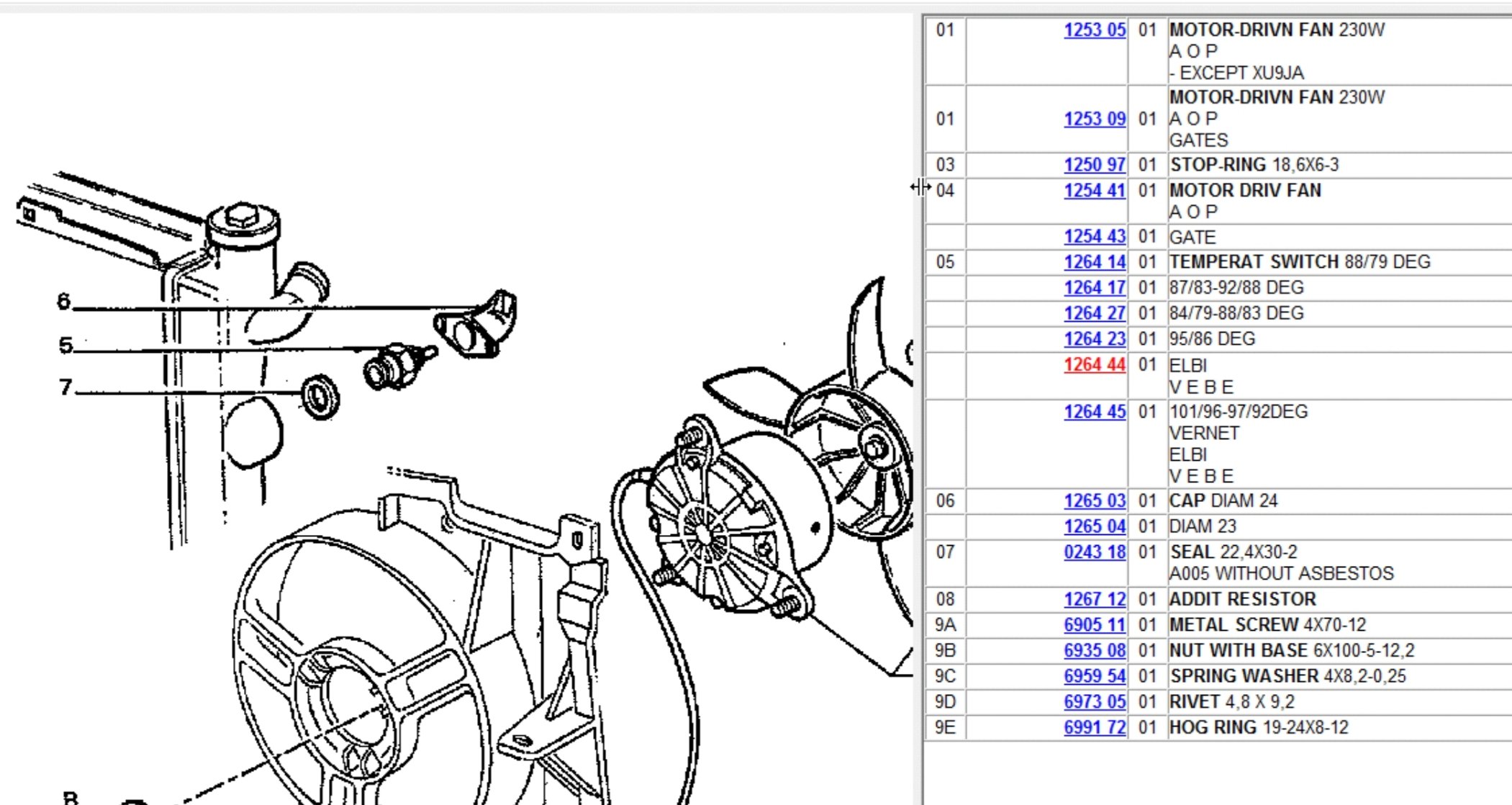This screenshot has width=1512, height=805.
Task: Select 'DIAM 23' description
Action: pyautogui.click(x=1203, y=527)
